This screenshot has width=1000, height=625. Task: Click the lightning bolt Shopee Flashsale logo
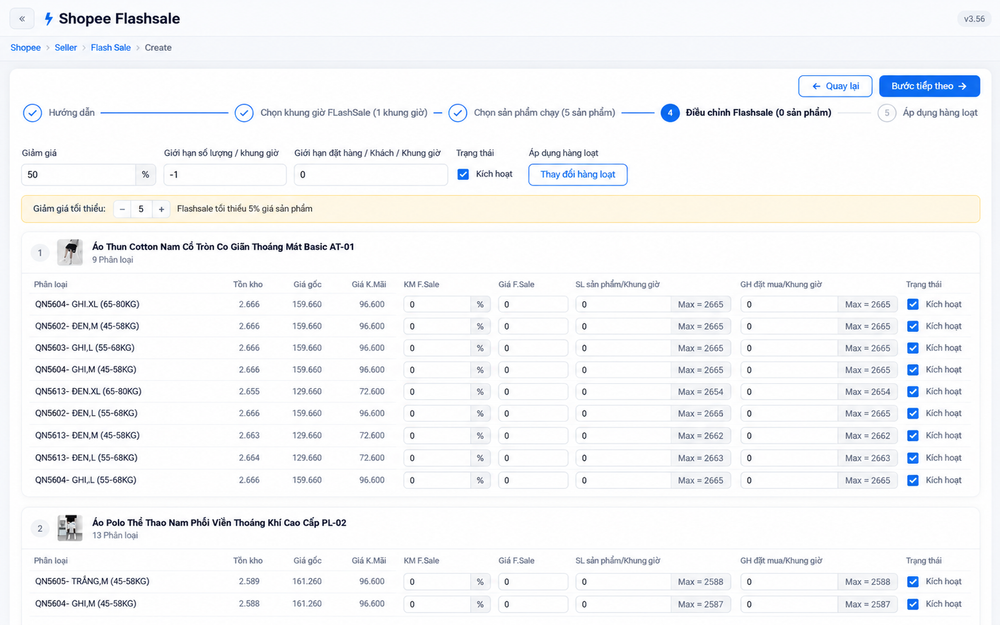tap(48, 19)
